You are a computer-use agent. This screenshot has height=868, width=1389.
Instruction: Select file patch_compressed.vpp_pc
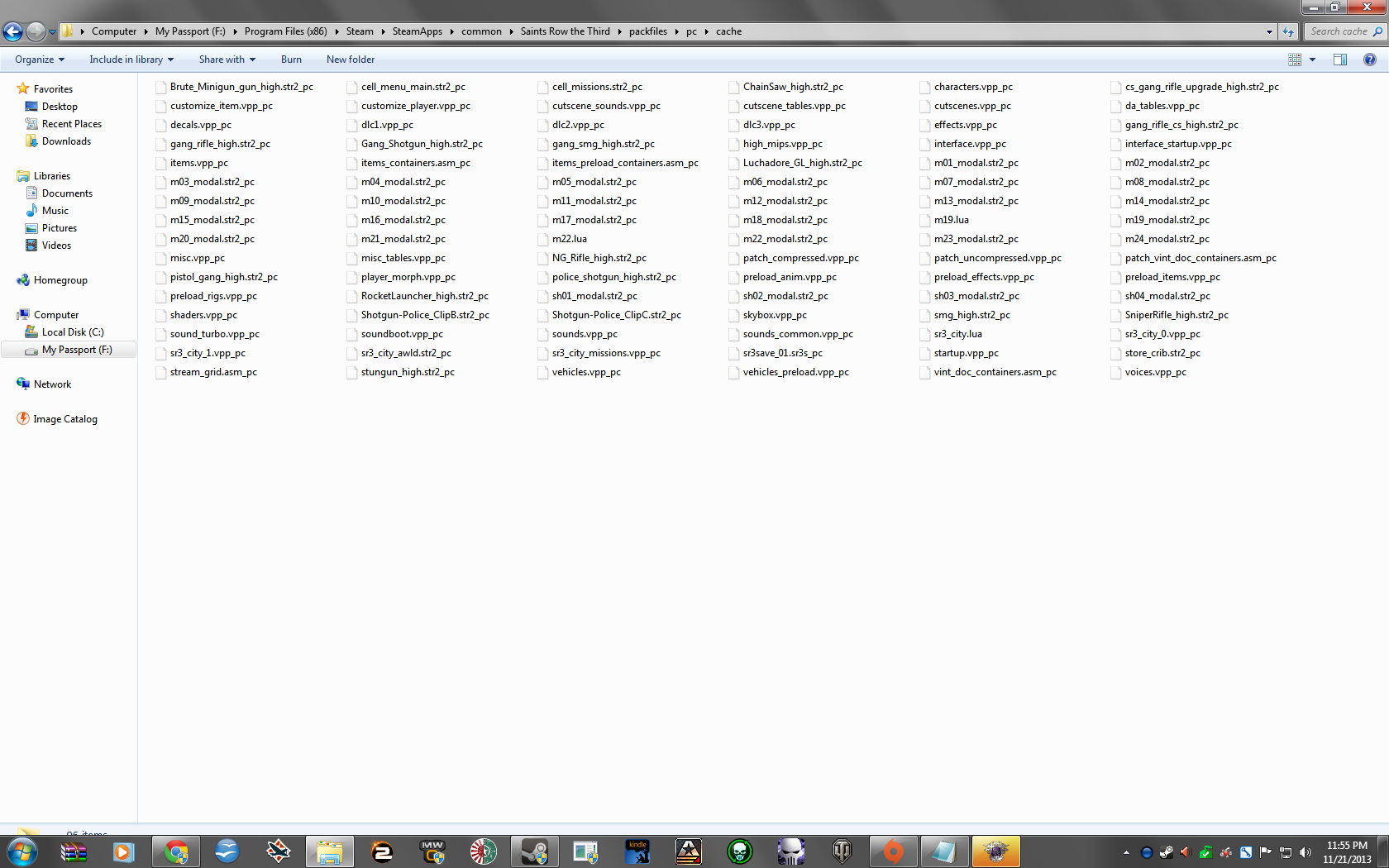(801, 258)
